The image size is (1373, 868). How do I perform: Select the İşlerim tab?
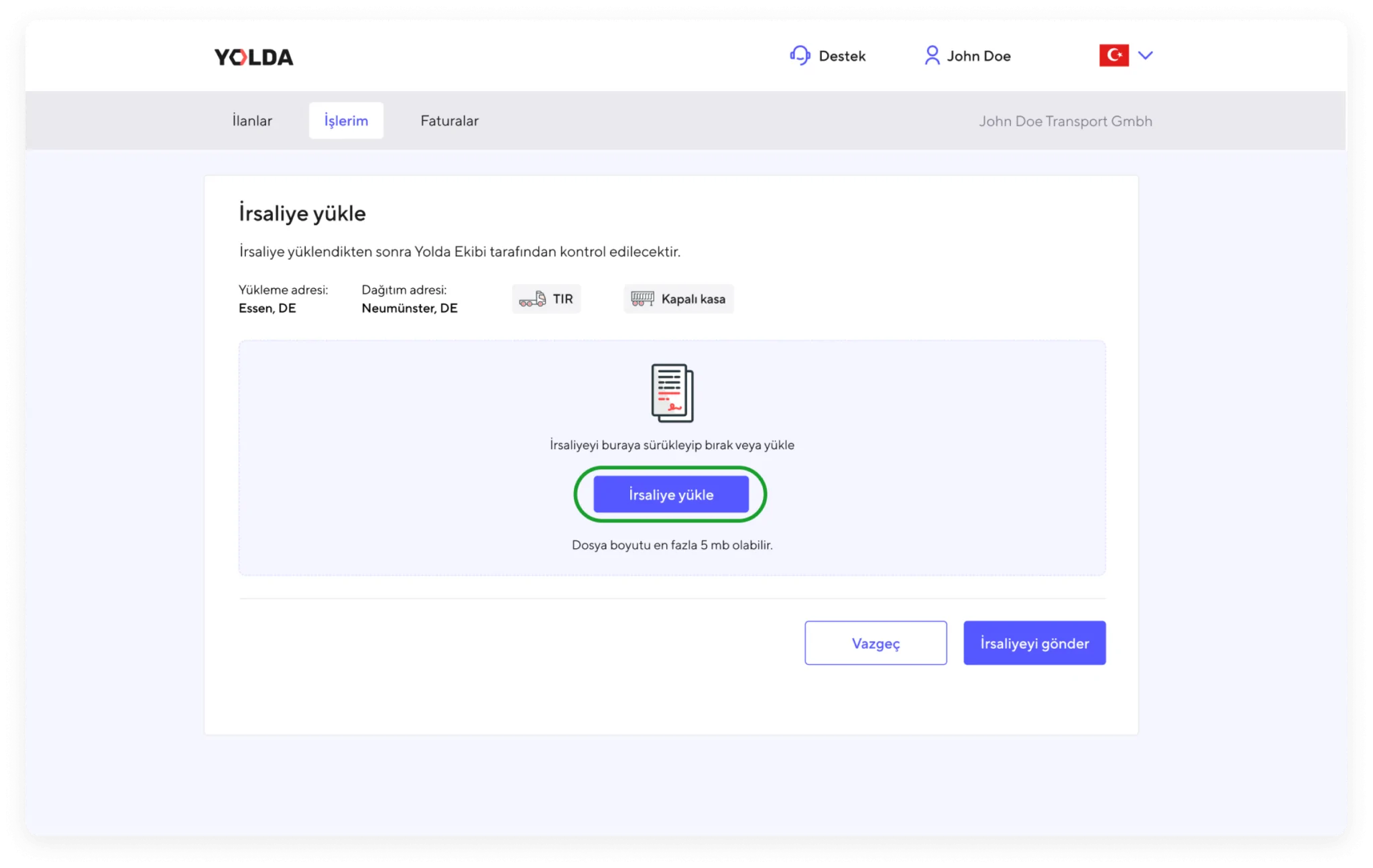coord(346,121)
